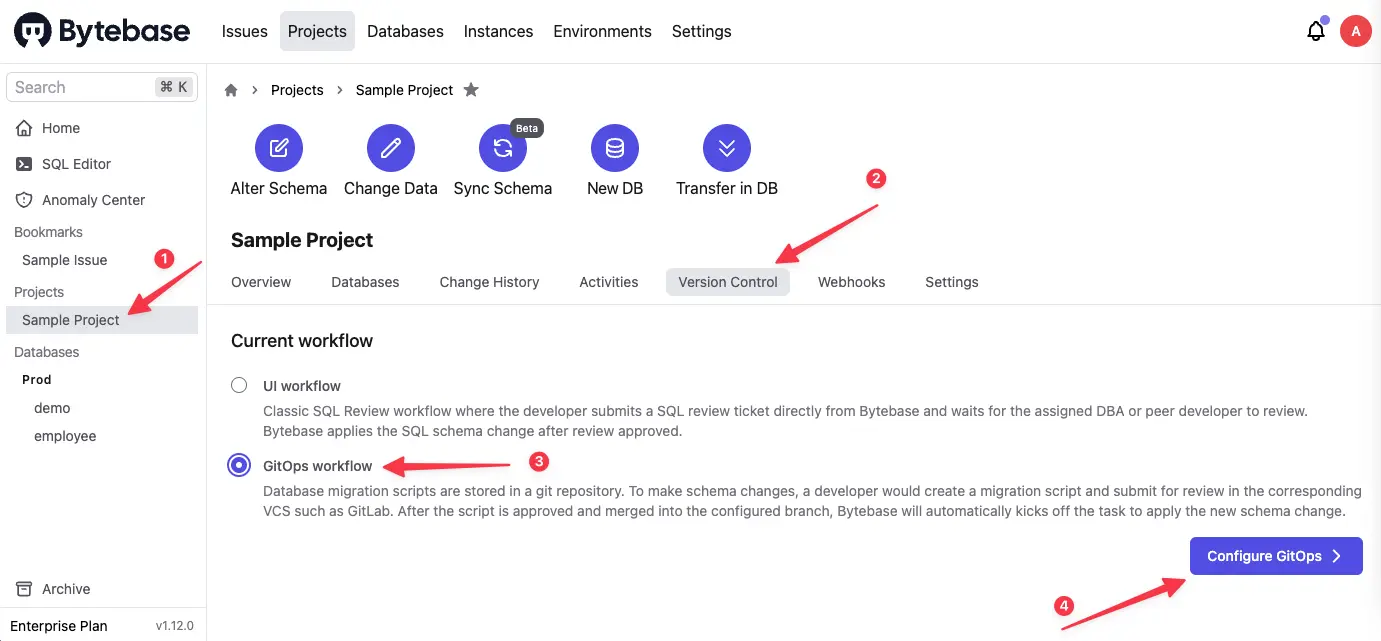Open the Instances menu in top navigation
Screen dimensions: 1381x641
point(498,31)
